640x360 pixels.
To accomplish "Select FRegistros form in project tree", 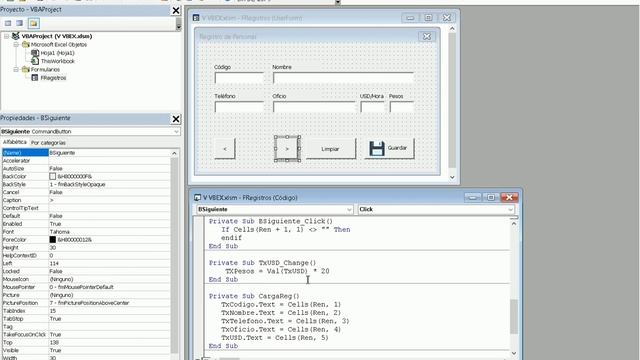I will [x=53, y=78].
